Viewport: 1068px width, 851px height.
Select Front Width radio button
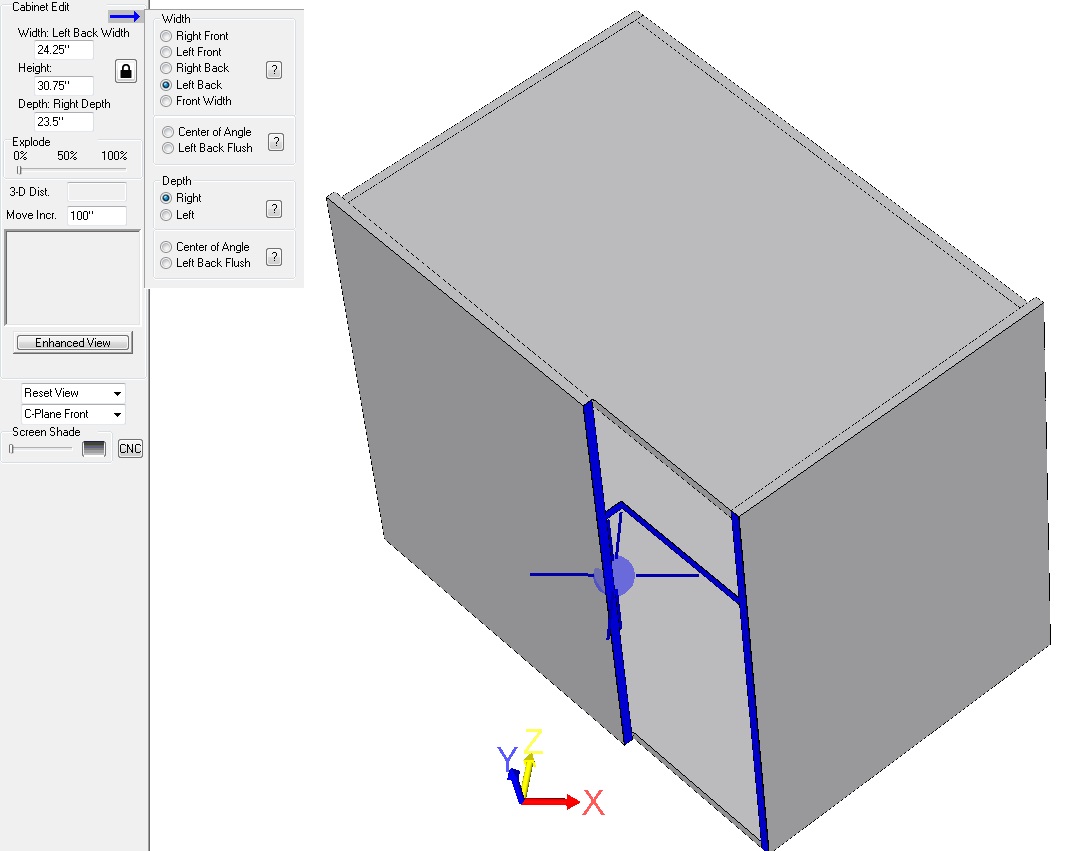(x=166, y=101)
